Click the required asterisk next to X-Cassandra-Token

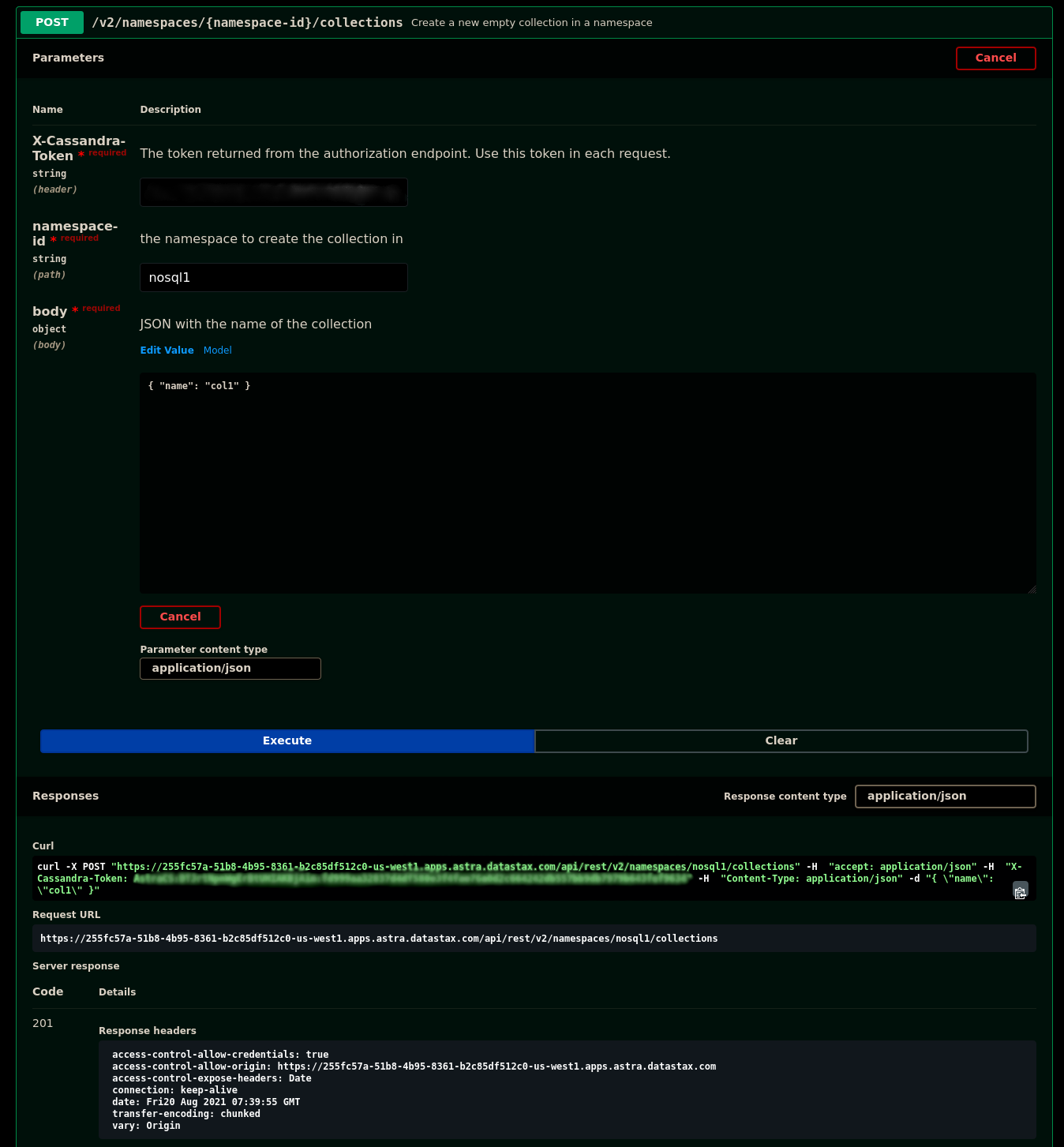(80, 153)
